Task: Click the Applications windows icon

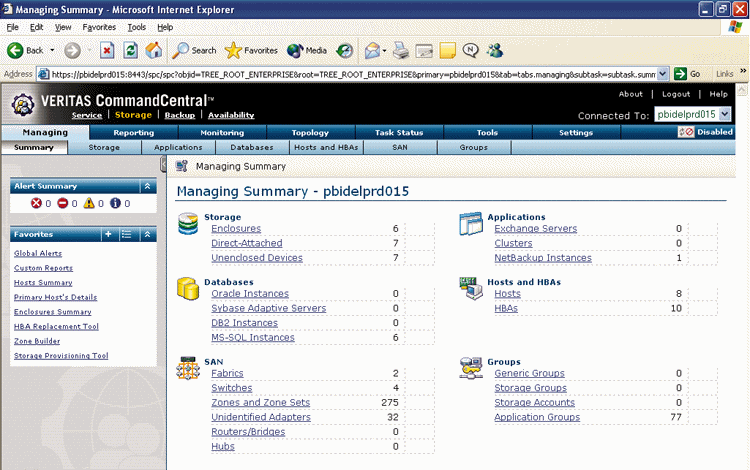Action: click(x=471, y=224)
